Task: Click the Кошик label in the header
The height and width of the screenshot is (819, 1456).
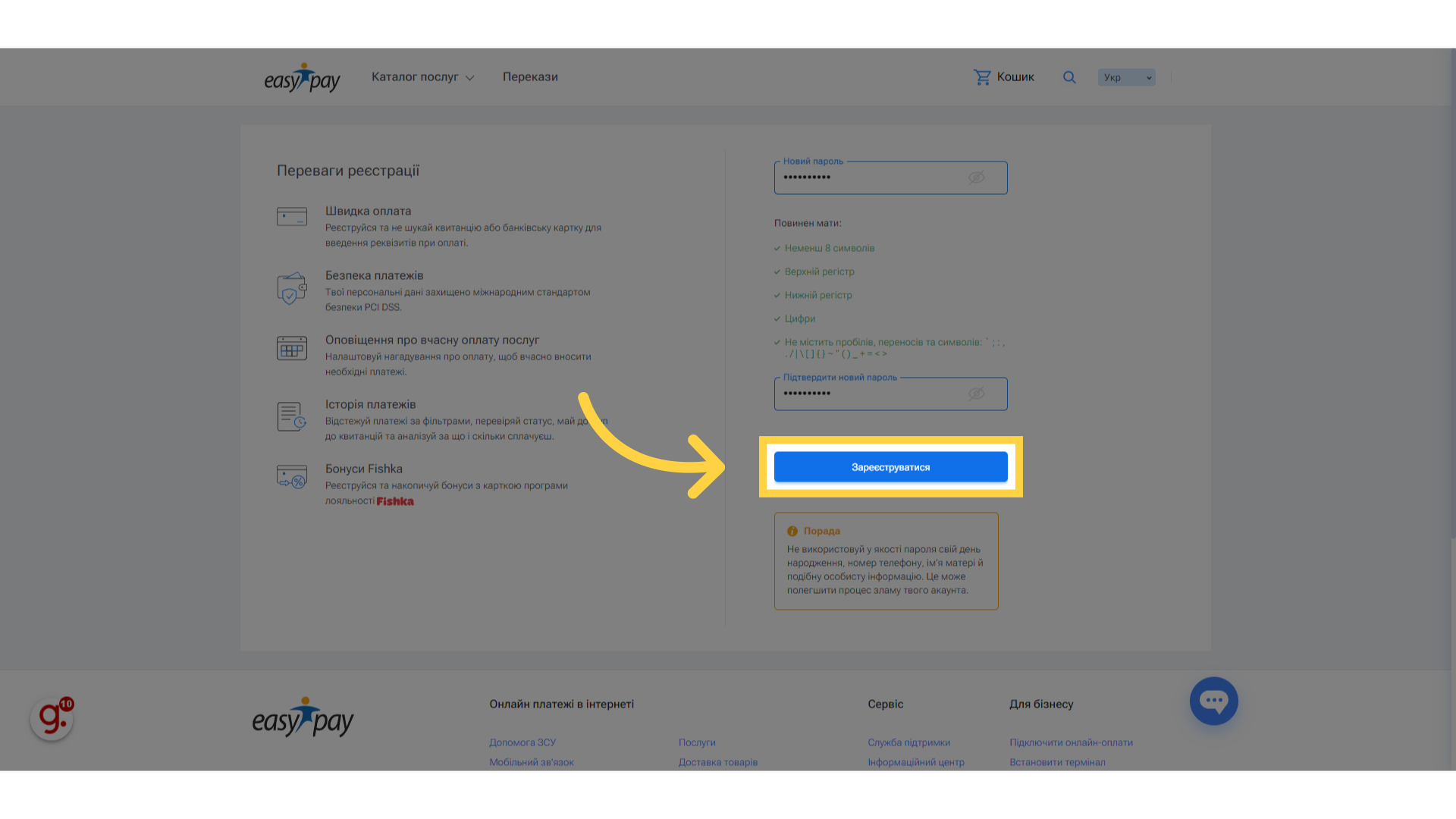Action: [x=1015, y=77]
